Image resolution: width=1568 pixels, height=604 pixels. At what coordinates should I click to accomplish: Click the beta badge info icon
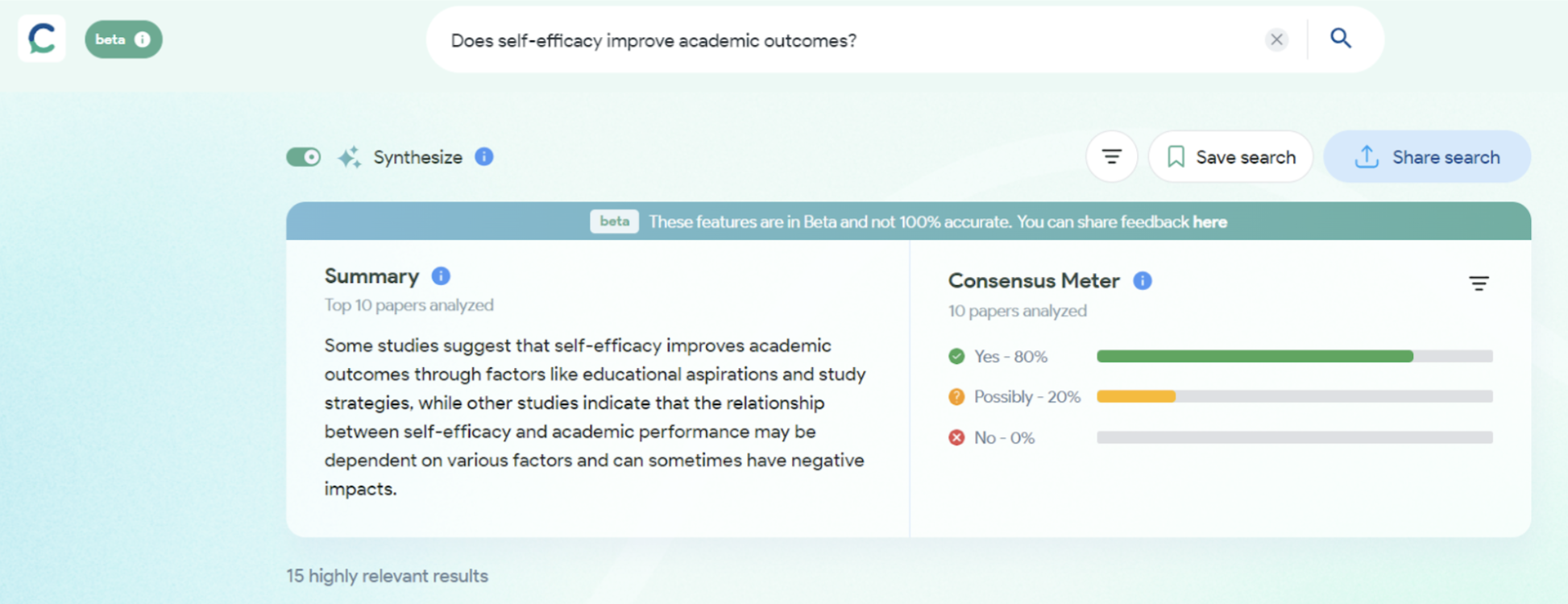[143, 39]
